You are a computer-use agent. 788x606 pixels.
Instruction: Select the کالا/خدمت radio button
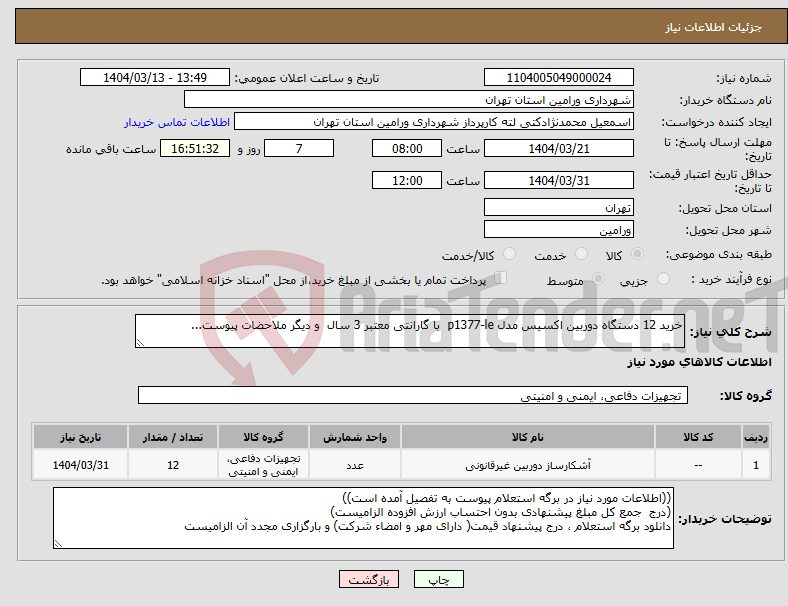click(509, 254)
